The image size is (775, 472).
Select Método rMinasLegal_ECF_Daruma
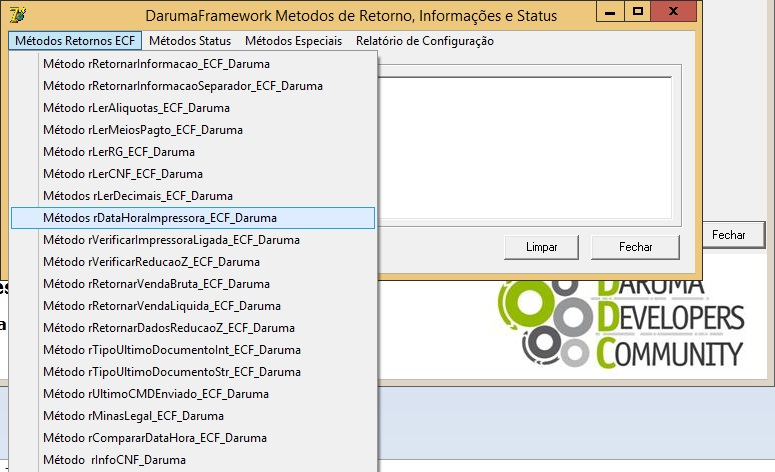(193, 416)
